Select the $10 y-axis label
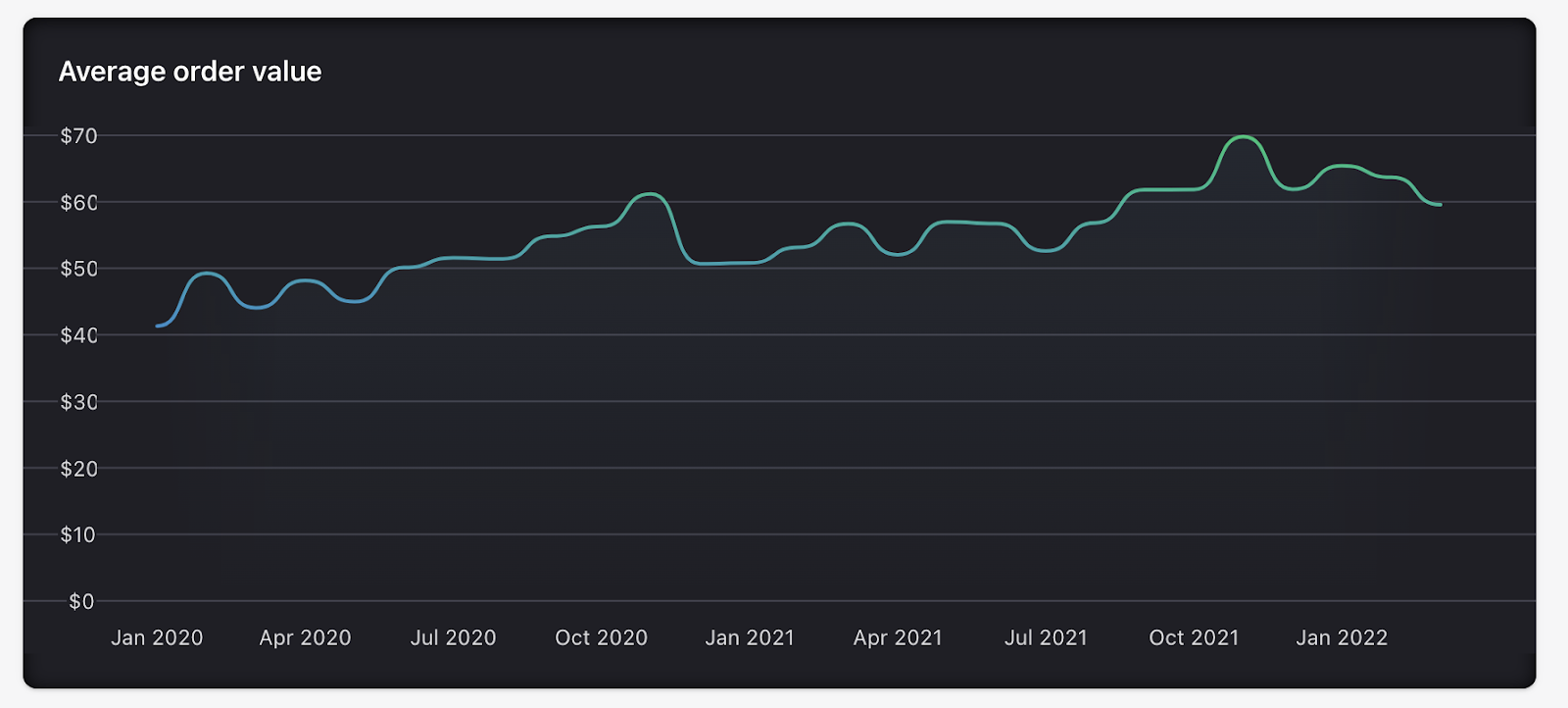 [79, 535]
